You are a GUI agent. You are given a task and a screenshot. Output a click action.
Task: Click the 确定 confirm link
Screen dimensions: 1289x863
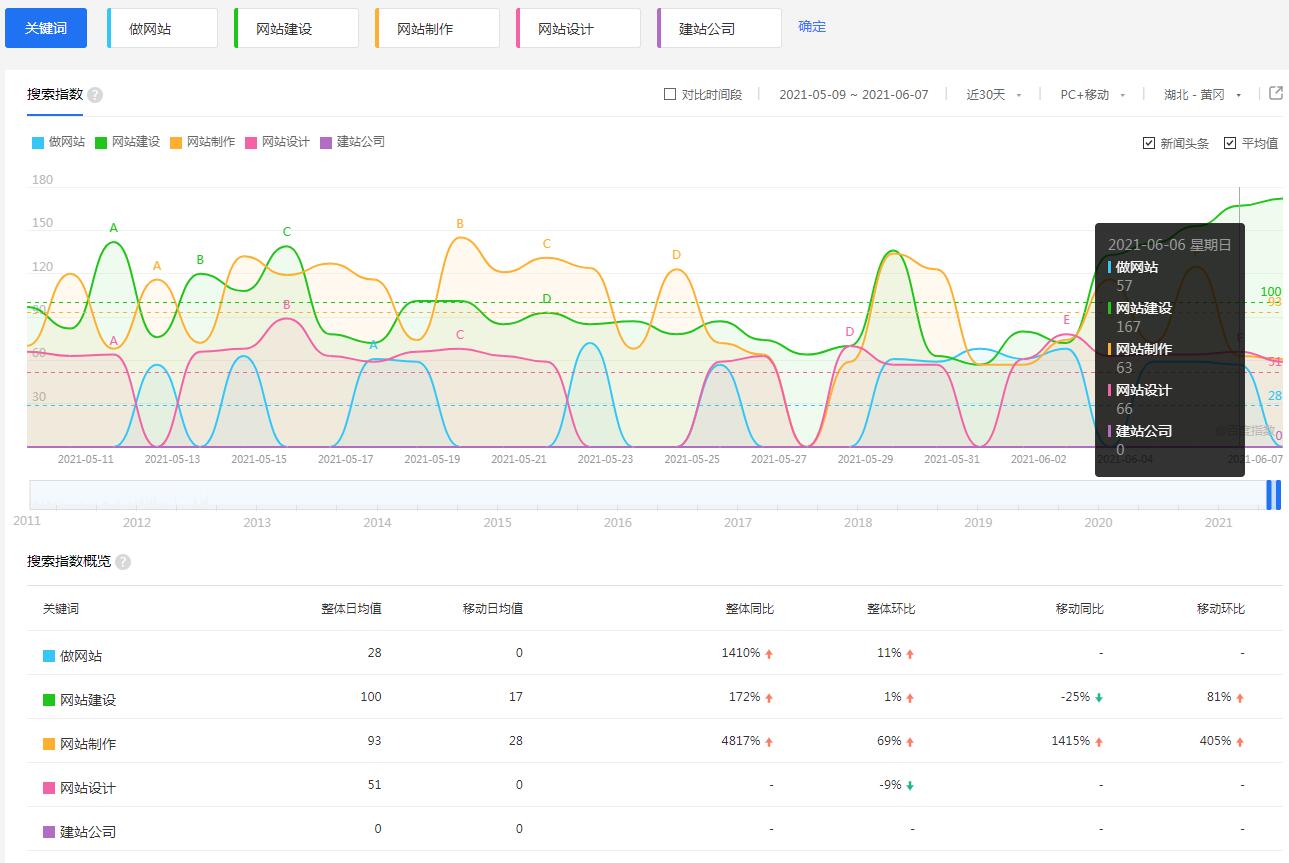click(812, 27)
